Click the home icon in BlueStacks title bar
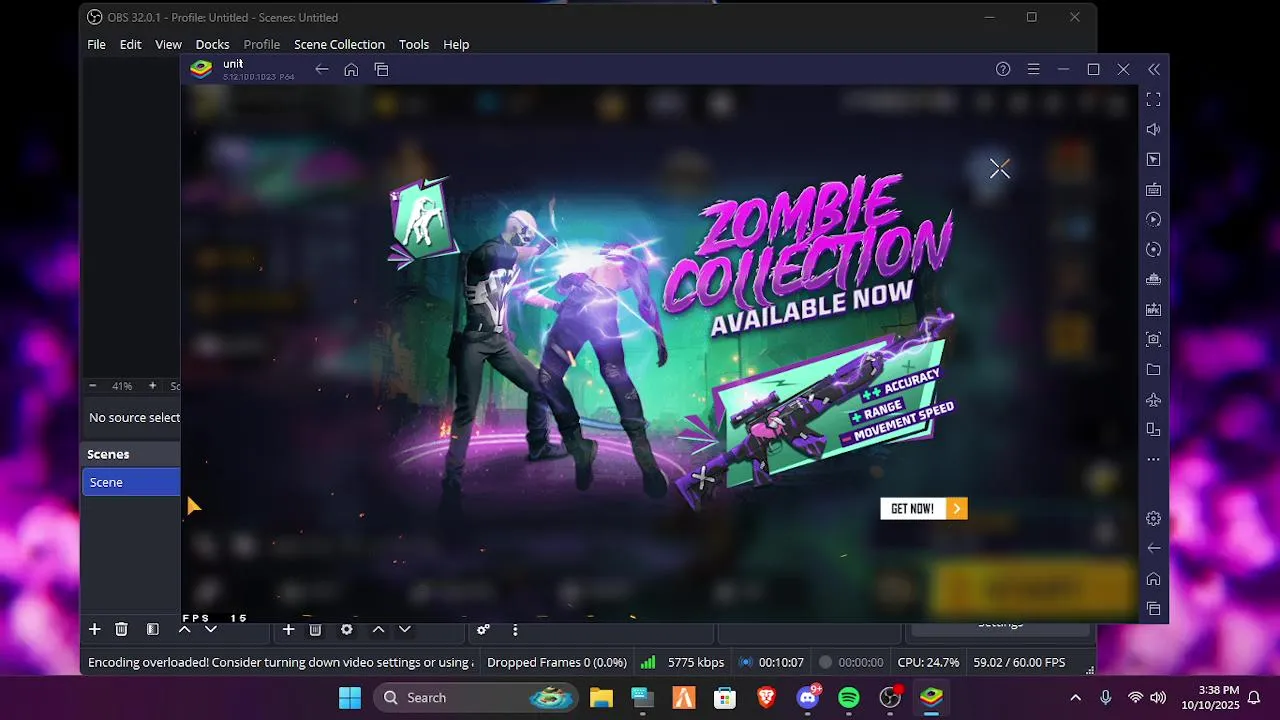 351,69
